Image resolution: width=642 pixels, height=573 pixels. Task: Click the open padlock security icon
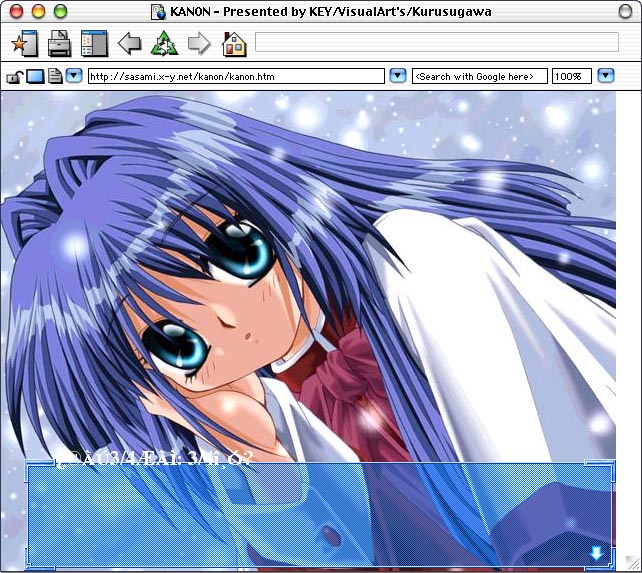tap(14, 77)
